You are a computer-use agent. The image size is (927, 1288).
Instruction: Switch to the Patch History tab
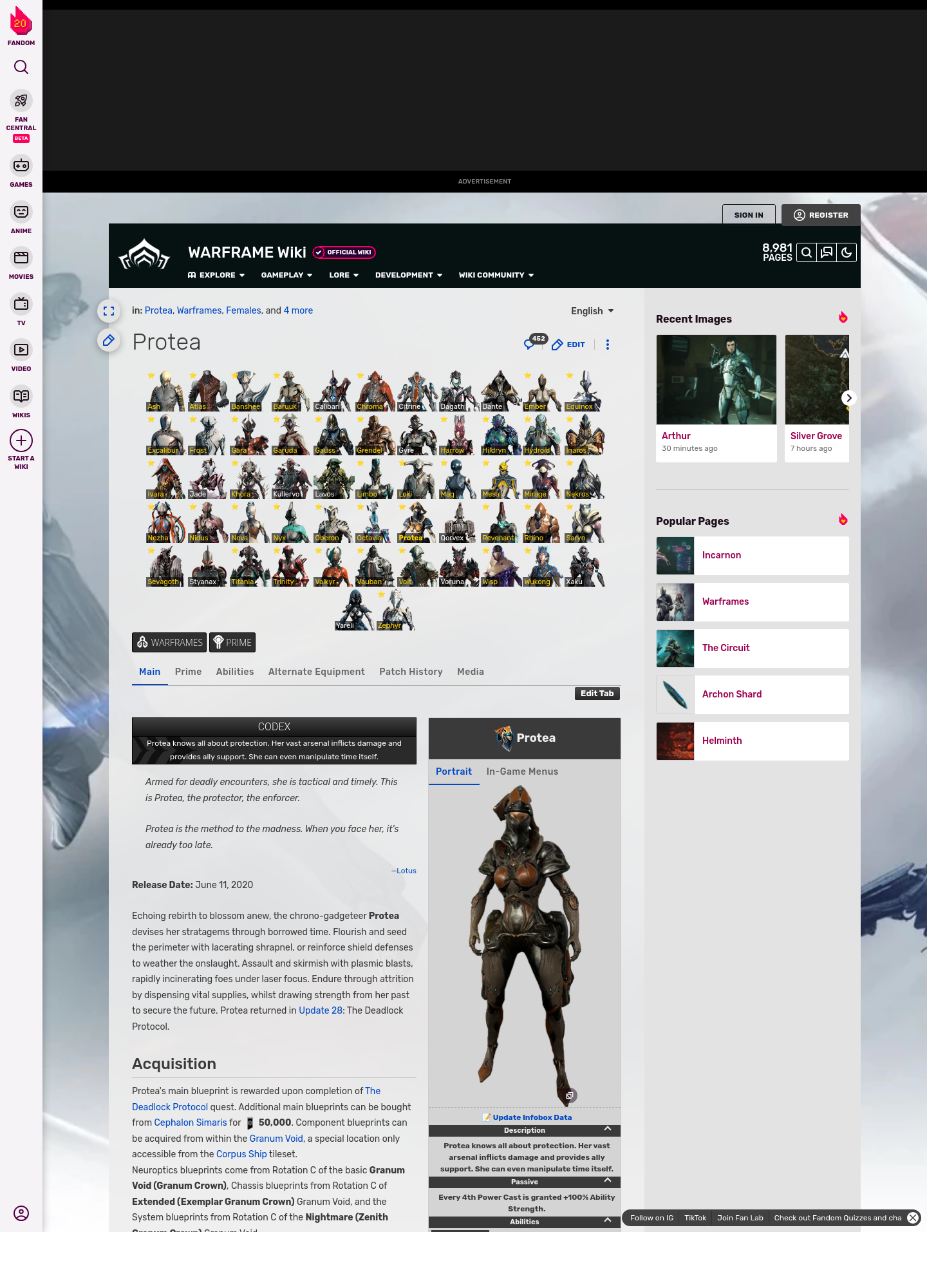click(411, 672)
